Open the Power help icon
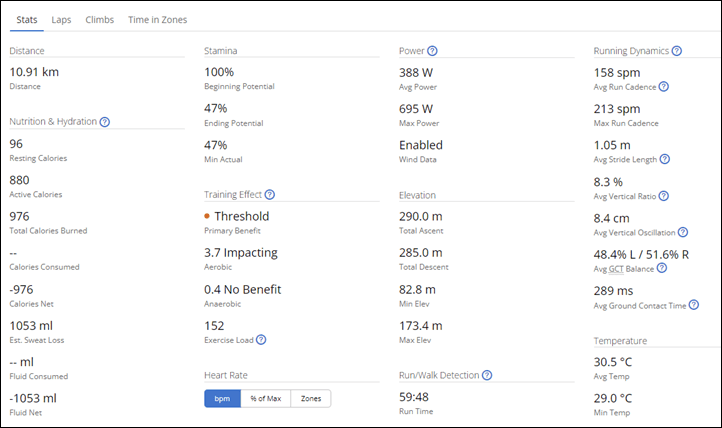 pyautogui.click(x=432, y=51)
